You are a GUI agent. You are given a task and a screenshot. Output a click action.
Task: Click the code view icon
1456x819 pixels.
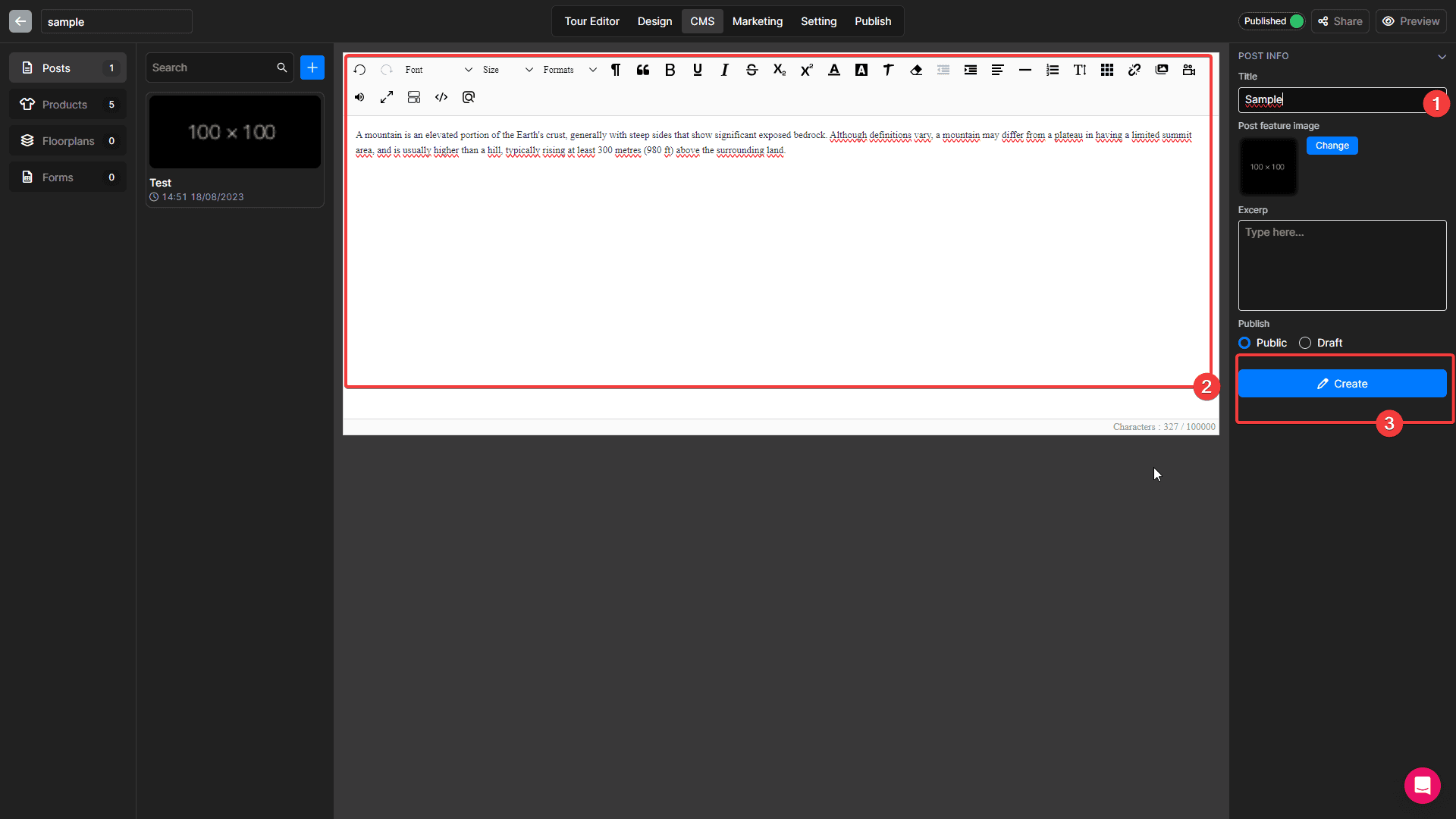(441, 97)
